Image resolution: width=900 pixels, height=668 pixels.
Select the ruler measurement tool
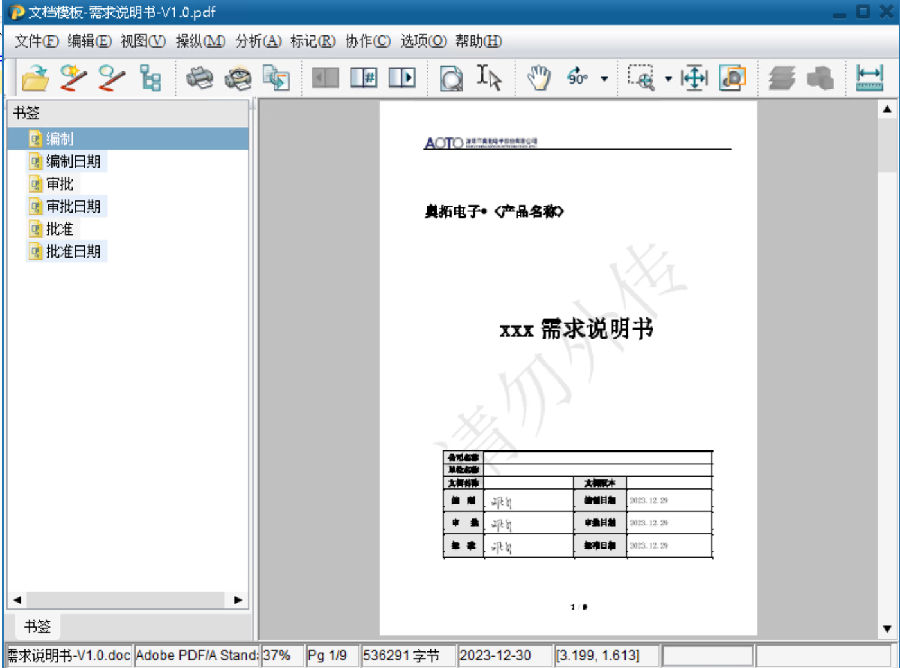[x=870, y=78]
